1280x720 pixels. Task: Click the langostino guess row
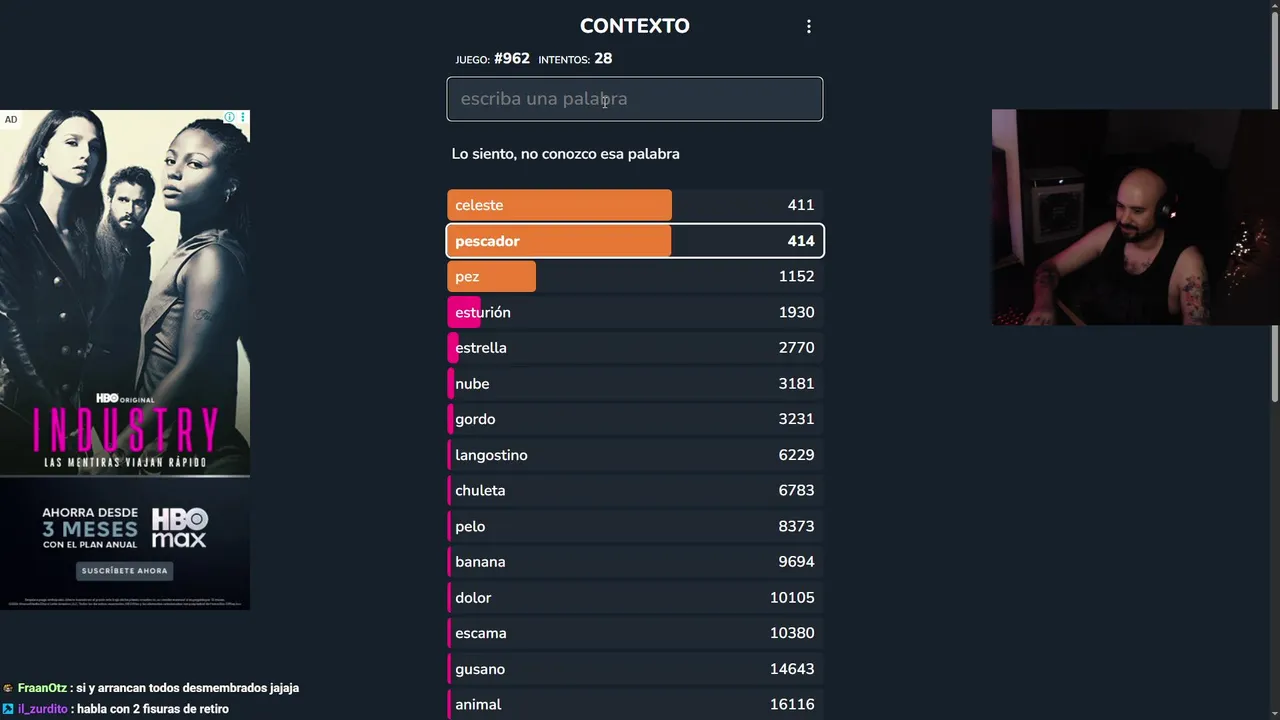pyautogui.click(x=634, y=455)
